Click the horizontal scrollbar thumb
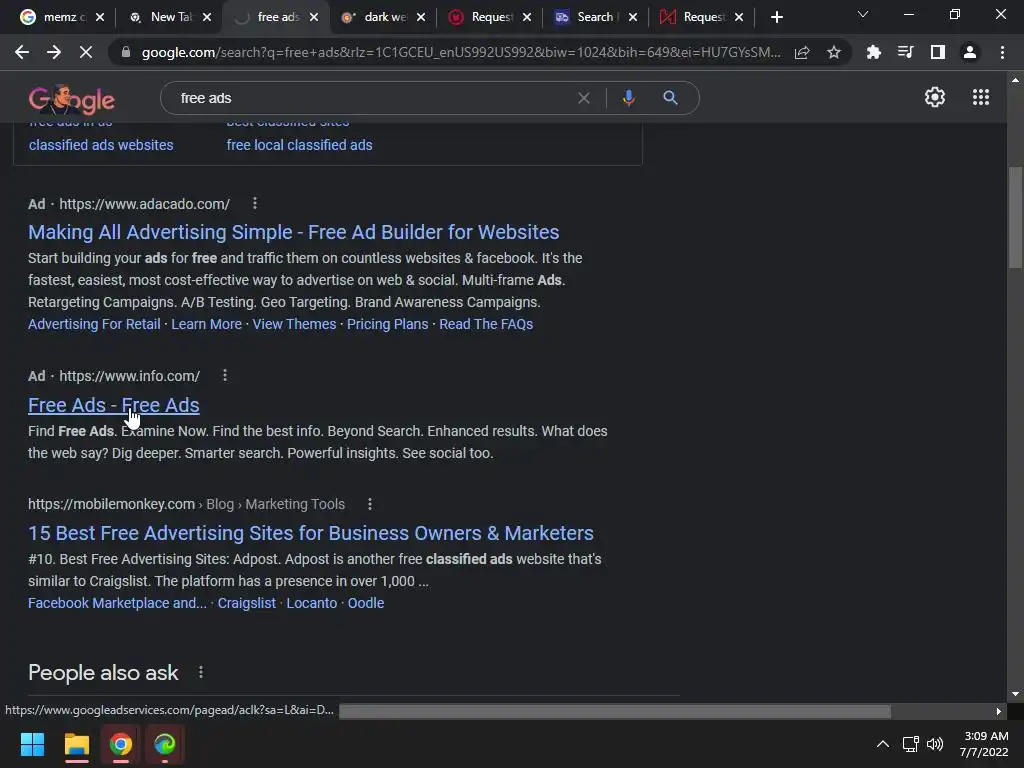The width and height of the screenshot is (1024, 768). click(615, 711)
